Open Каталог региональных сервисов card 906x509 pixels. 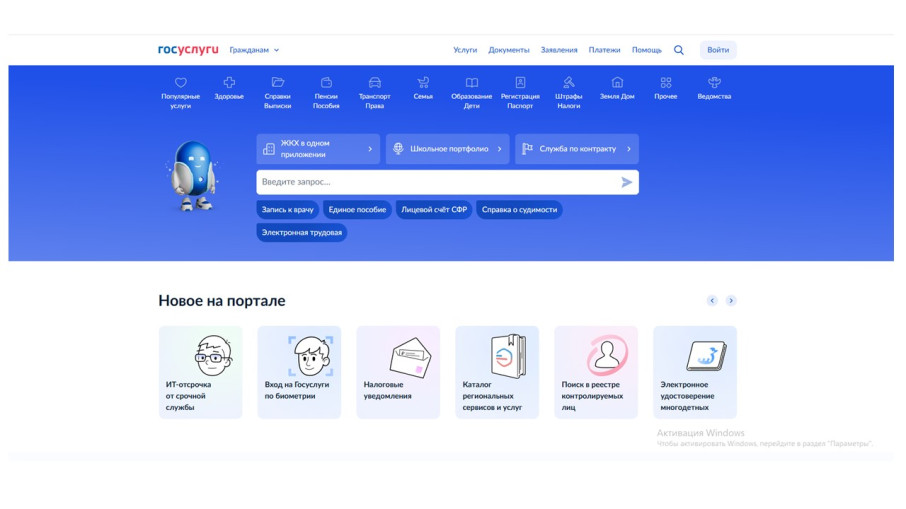tap(497, 373)
